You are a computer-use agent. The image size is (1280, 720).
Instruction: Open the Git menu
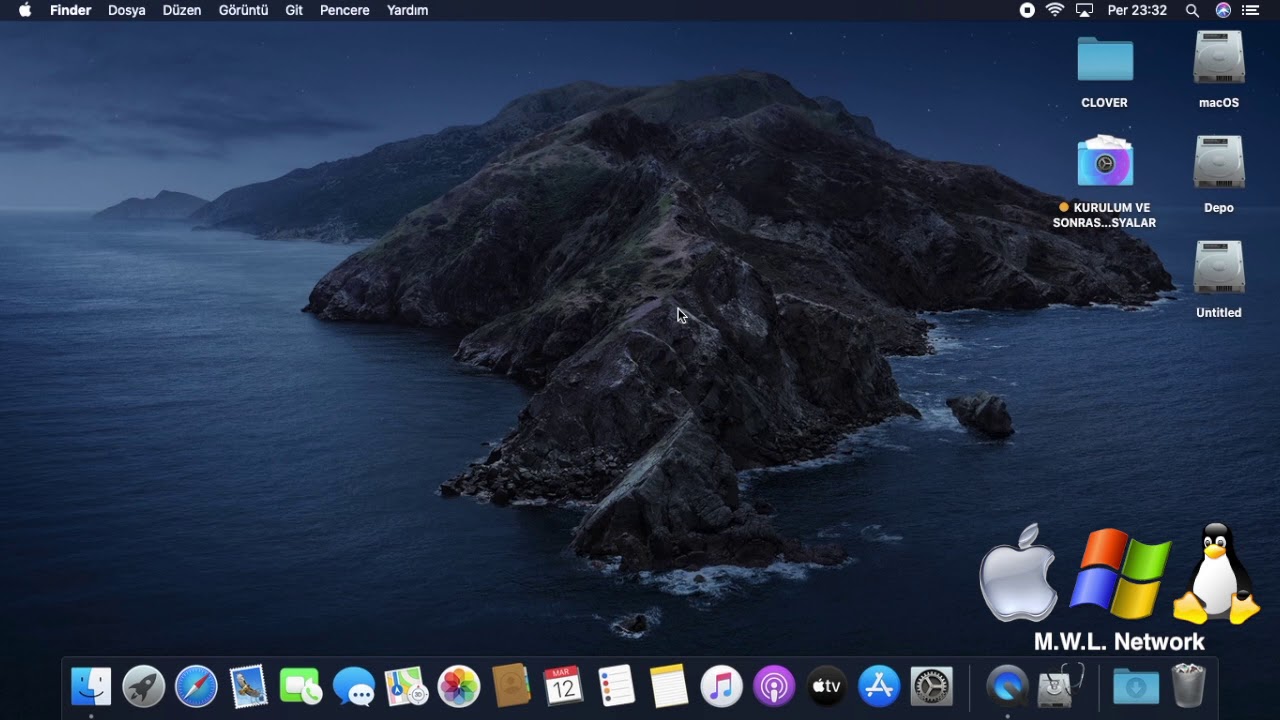[294, 10]
